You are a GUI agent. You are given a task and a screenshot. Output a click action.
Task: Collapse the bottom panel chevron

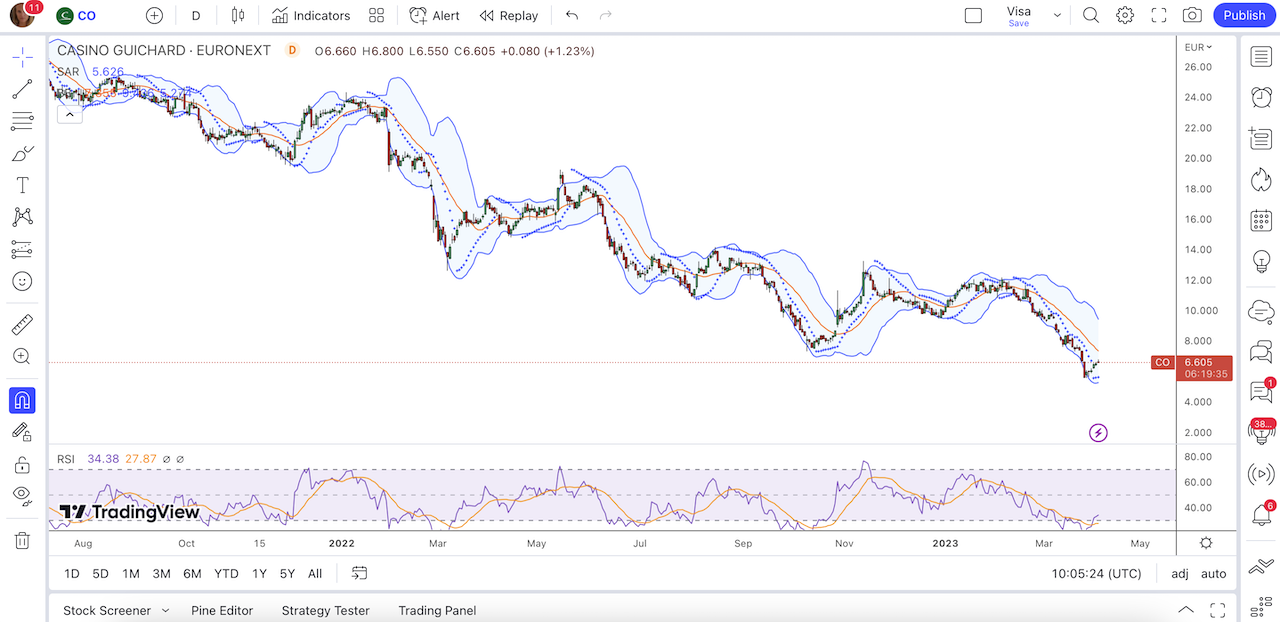click(1185, 610)
